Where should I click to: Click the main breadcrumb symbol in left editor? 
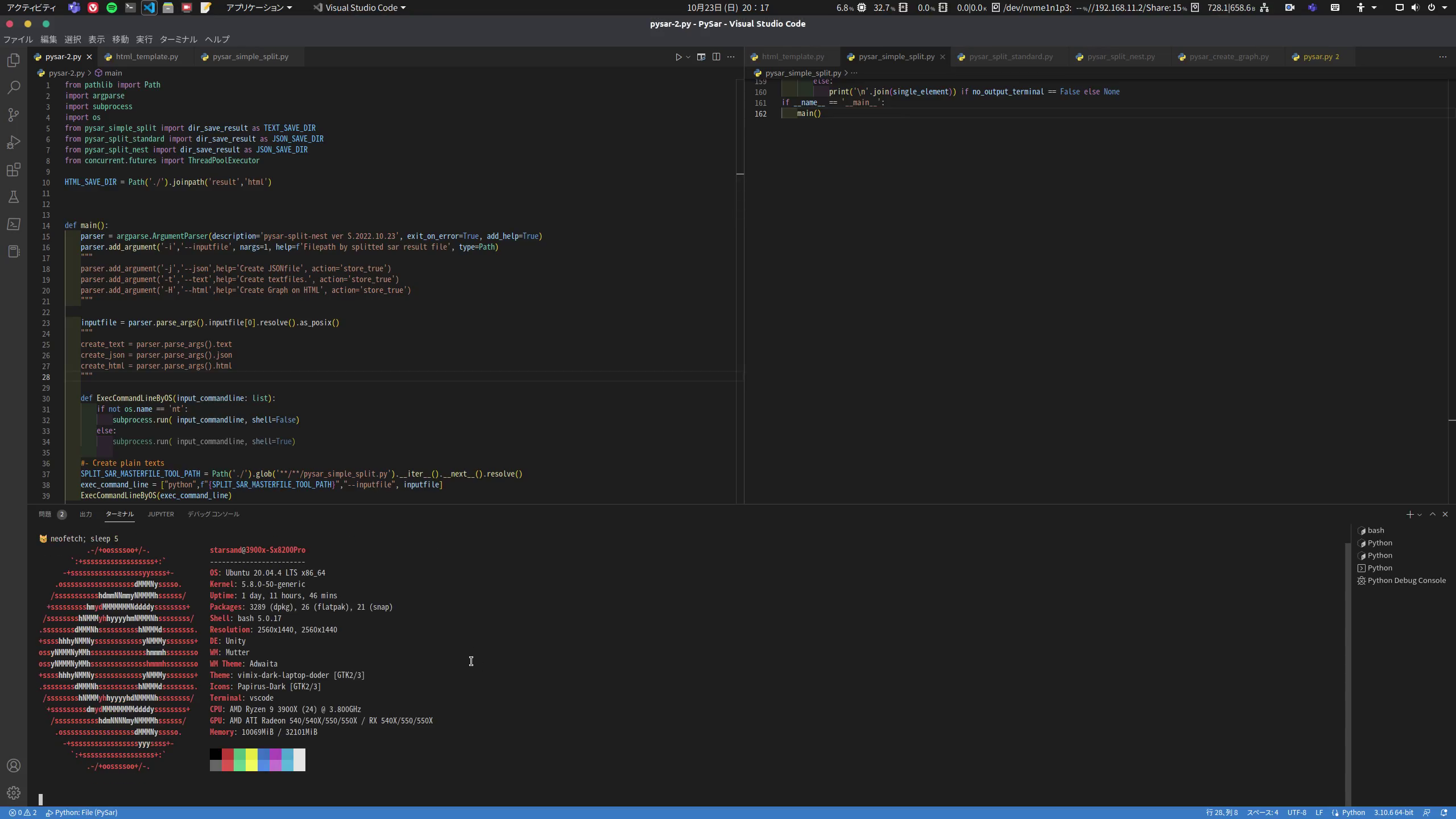point(108,73)
